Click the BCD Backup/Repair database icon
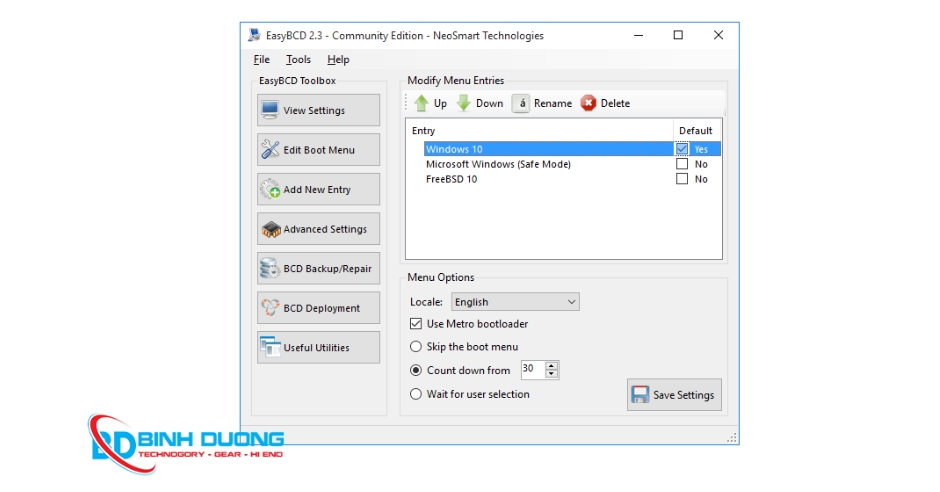940x492 pixels. (270, 268)
